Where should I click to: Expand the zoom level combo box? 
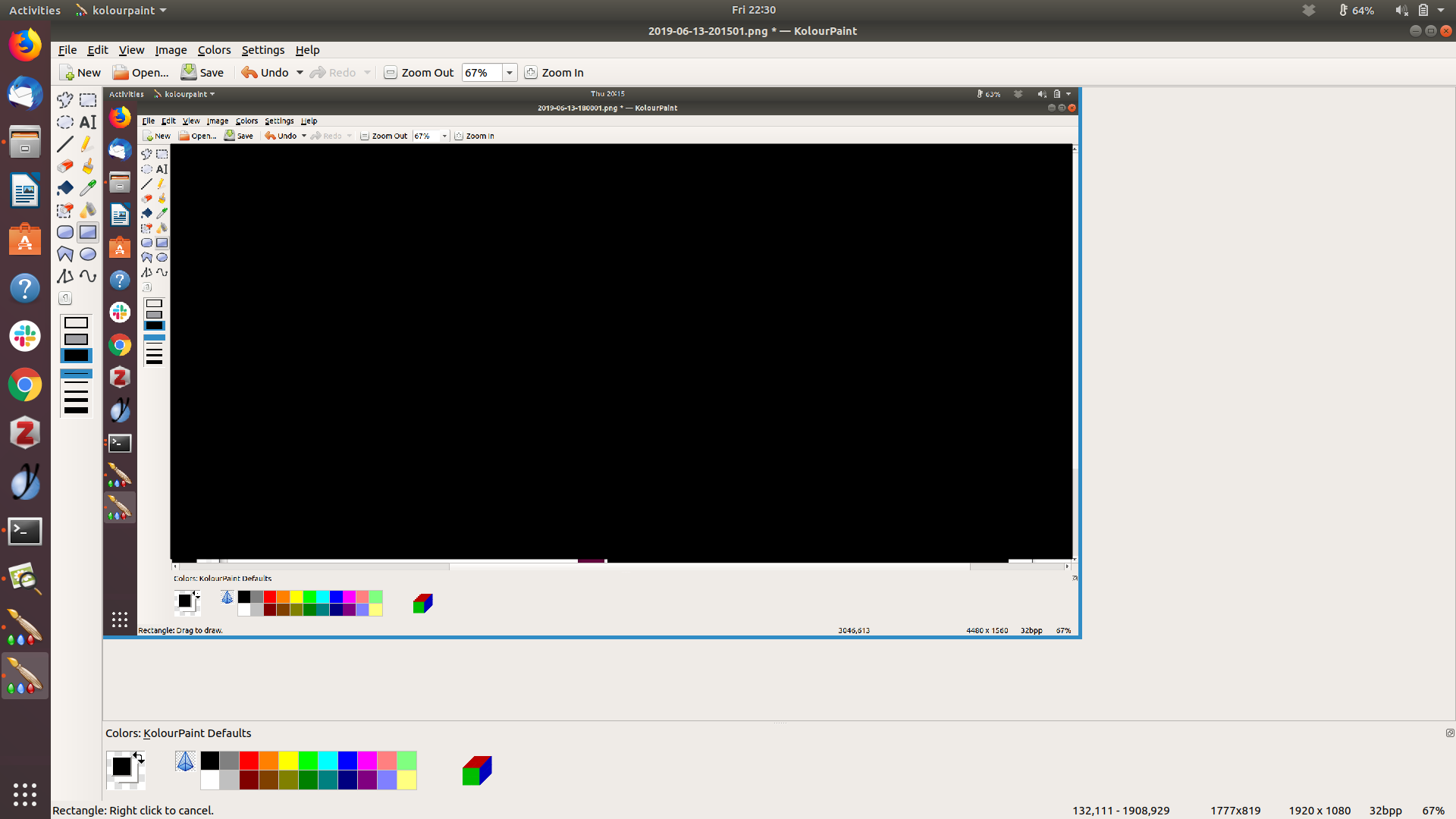510,73
